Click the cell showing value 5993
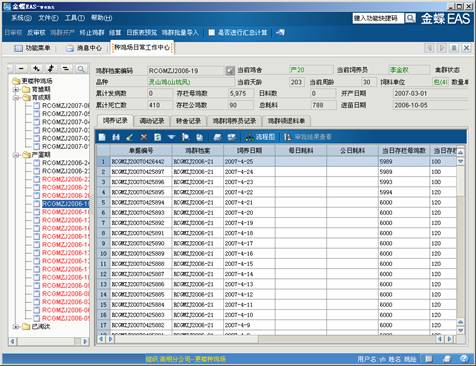Image resolution: width=476 pixels, height=366 pixels. pos(404,182)
